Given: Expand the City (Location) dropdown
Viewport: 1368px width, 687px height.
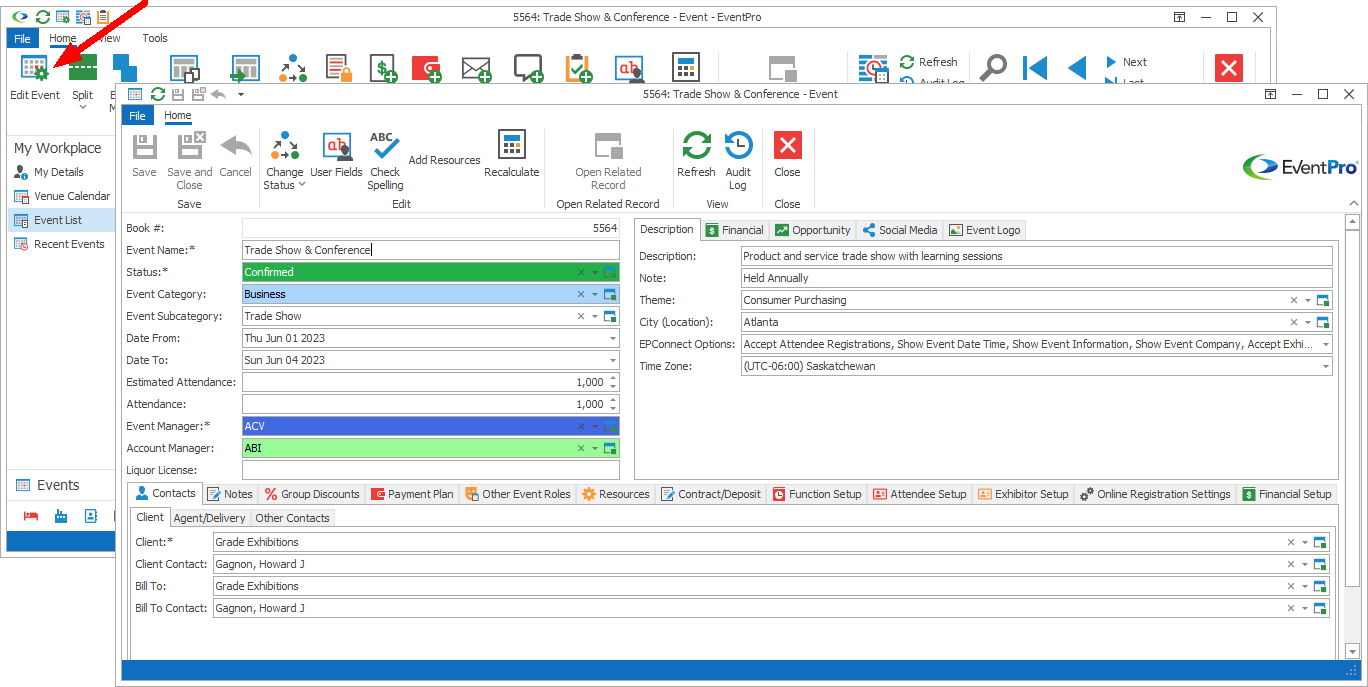Looking at the screenshot, I should coord(1307,322).
